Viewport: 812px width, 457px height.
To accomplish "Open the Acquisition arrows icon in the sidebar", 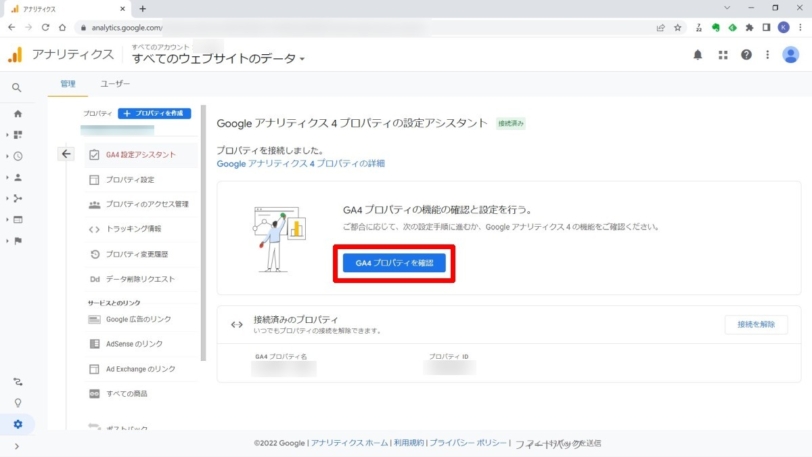I will click(18, 198).
